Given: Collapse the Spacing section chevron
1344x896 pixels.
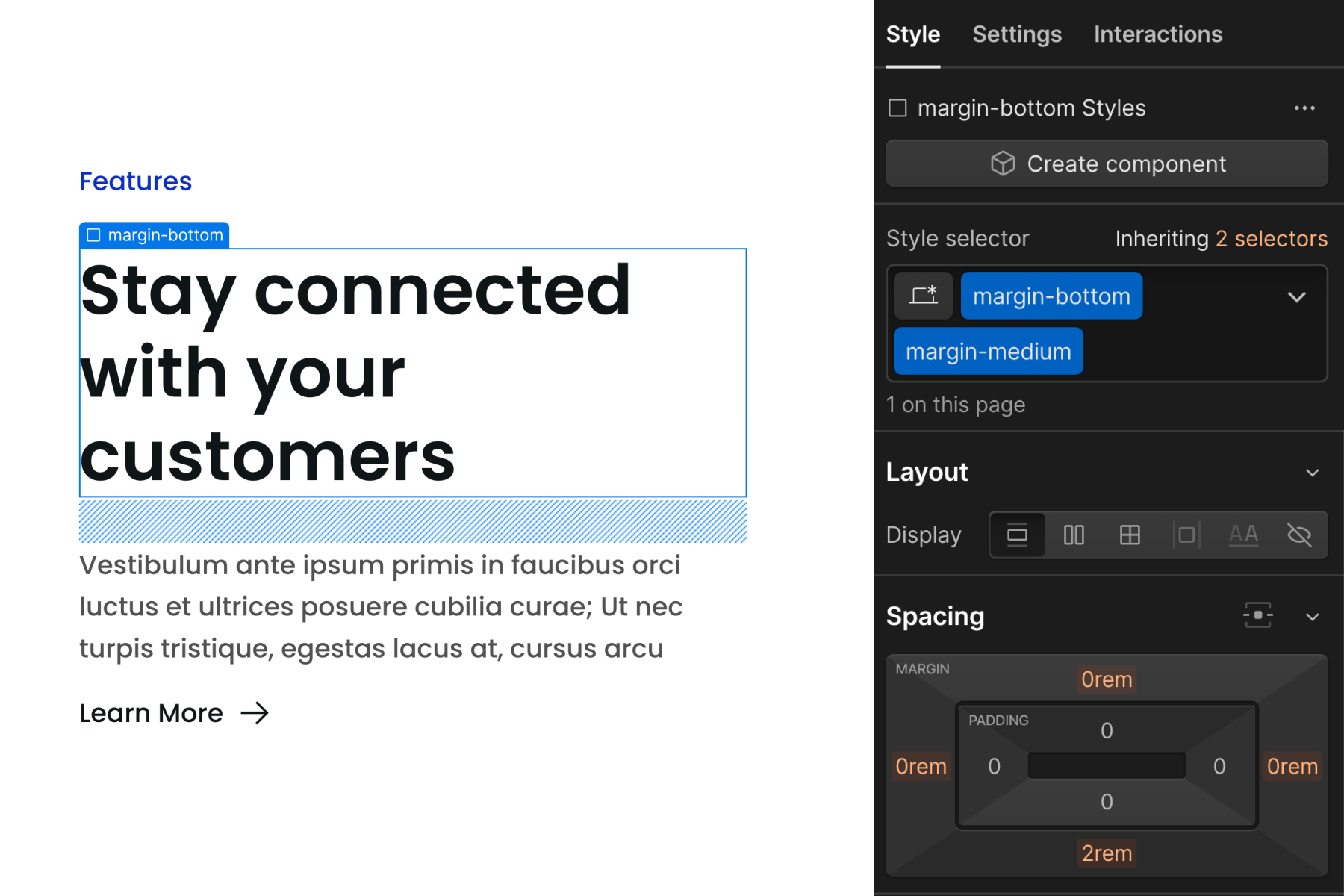Looking at the screenshot, I should 1312,617.
